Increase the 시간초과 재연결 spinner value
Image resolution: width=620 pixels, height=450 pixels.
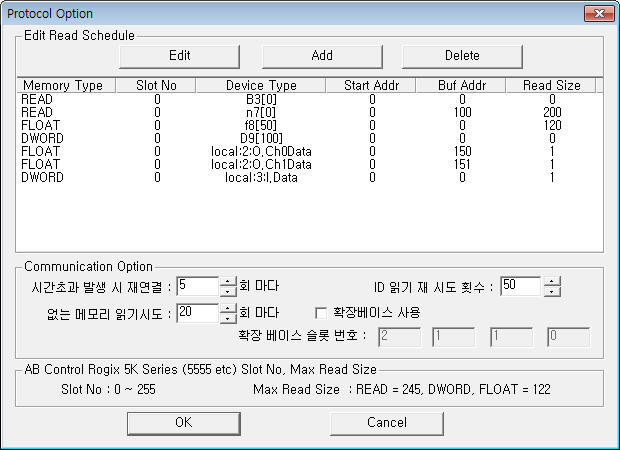(x=227, y=281)
